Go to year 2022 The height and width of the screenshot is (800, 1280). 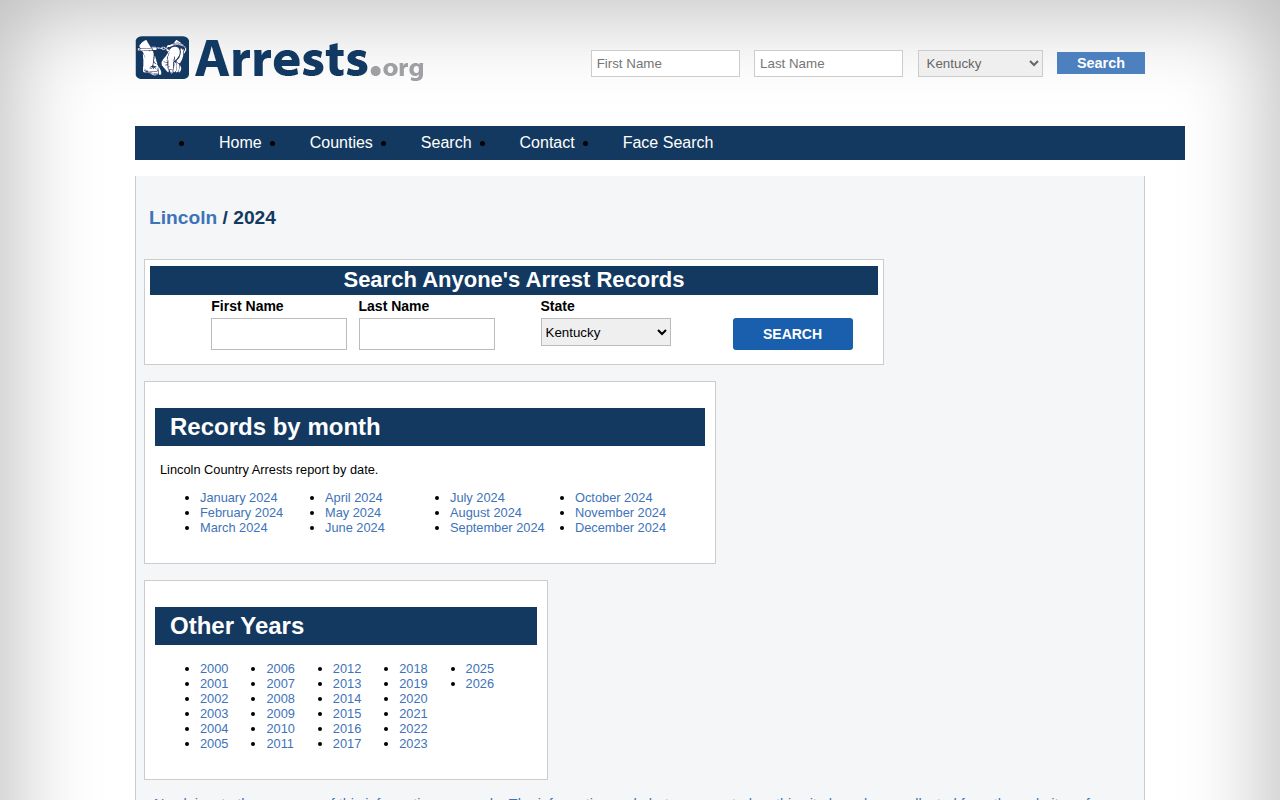coord(413,728)
